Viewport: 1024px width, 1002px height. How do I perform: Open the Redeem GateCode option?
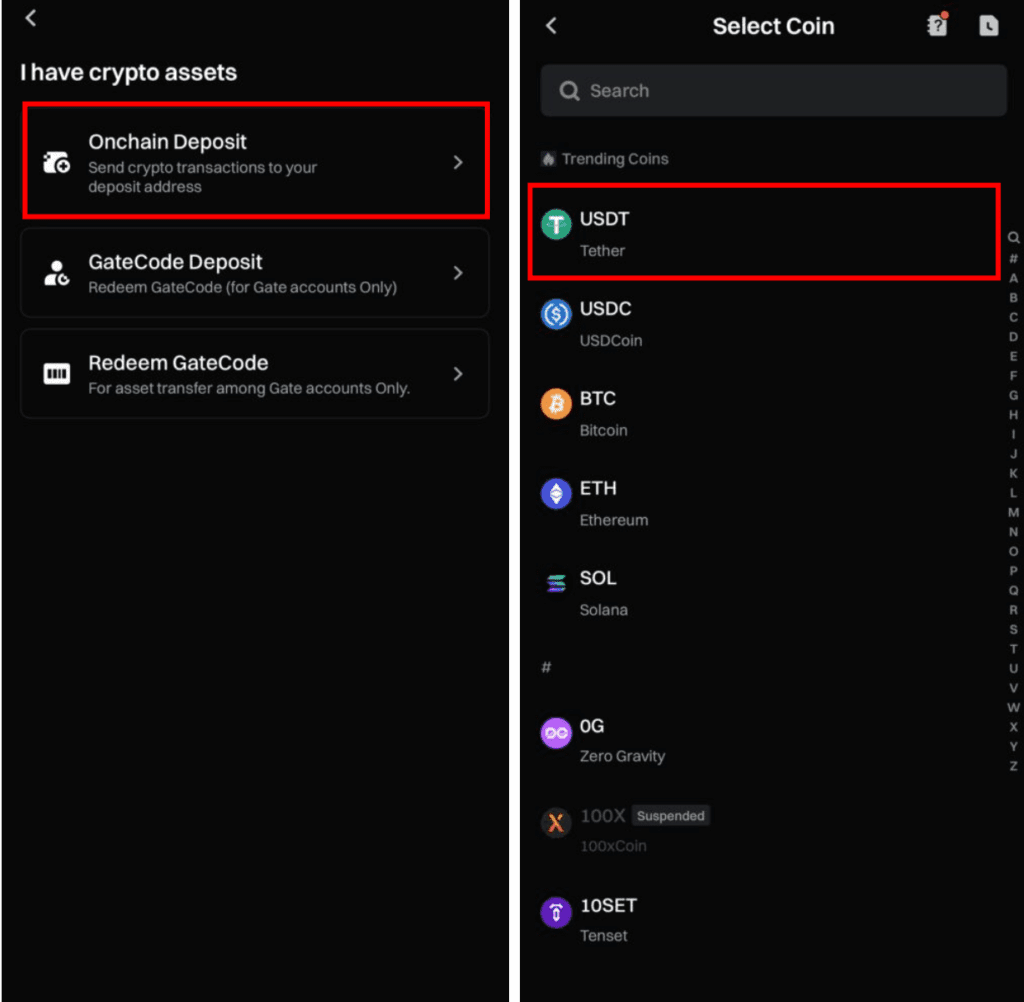tap(255, 374)
